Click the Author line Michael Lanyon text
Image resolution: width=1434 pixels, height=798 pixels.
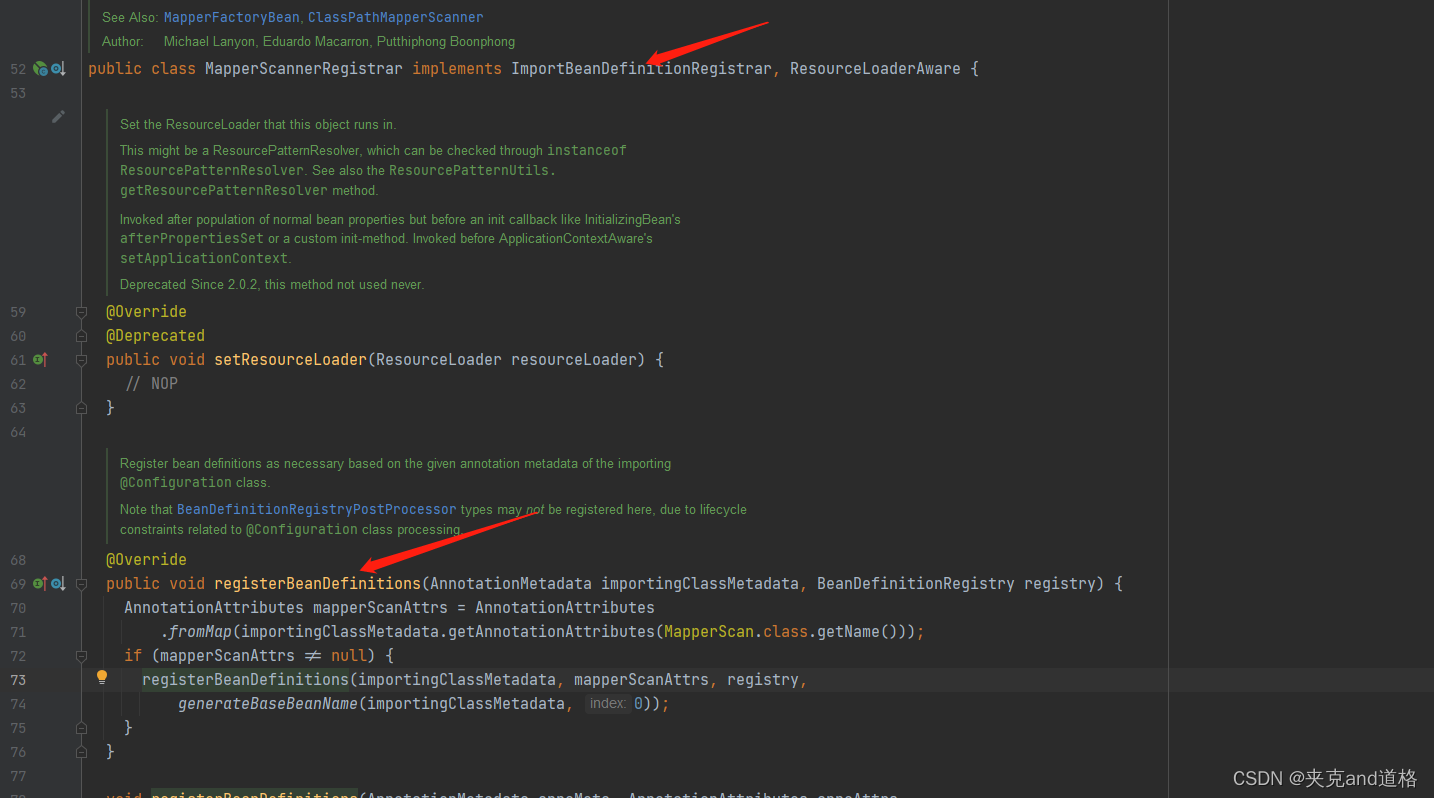pos(210,42)
